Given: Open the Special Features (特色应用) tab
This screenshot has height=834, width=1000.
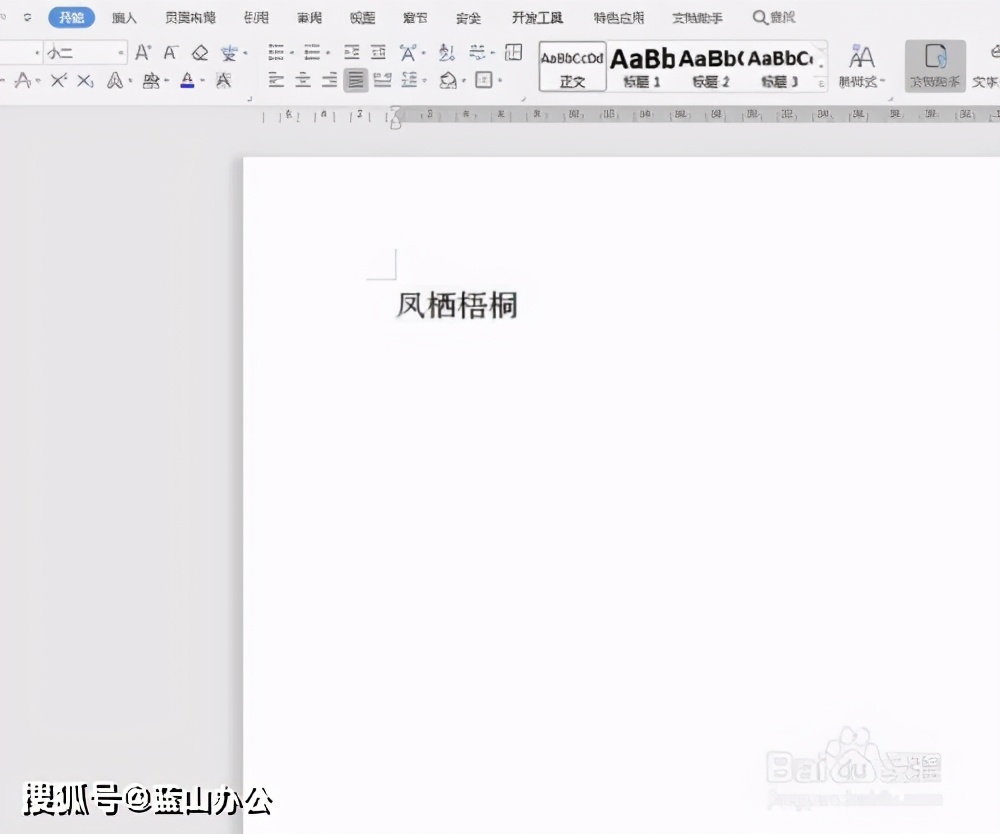Looking at the screenshot, I should pos(619,18).
